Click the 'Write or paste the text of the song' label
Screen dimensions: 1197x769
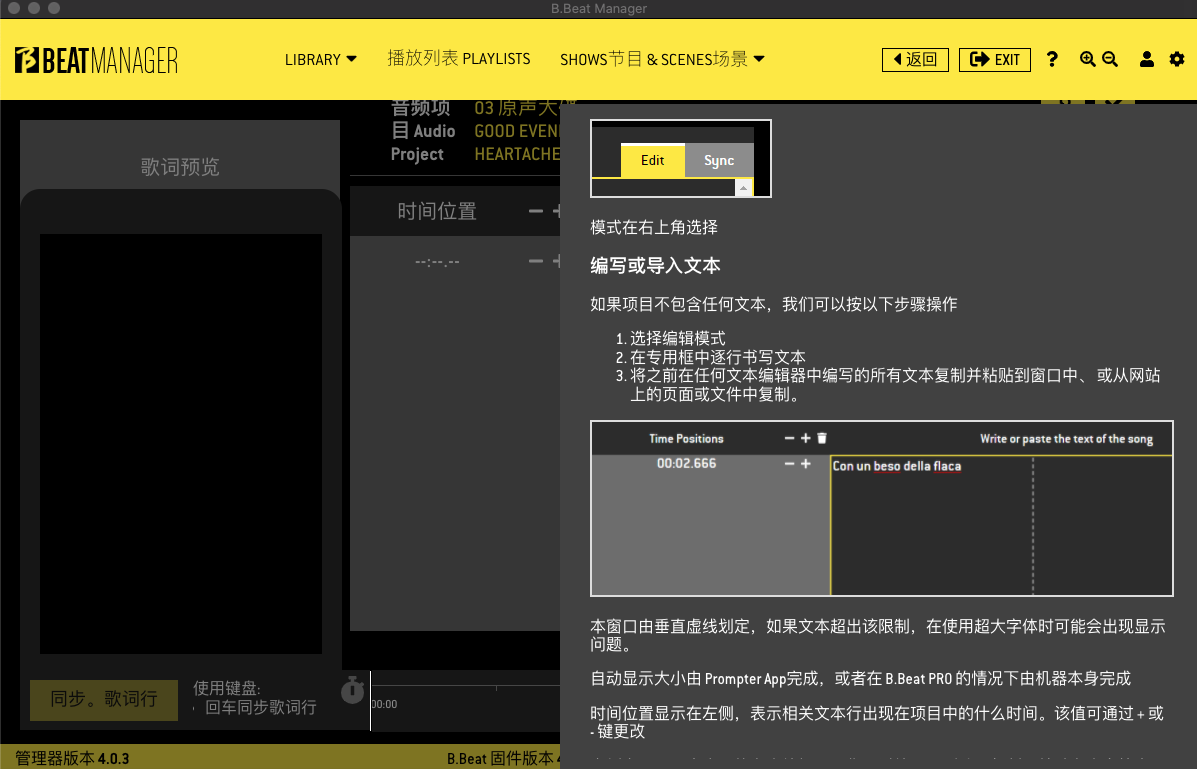1066,438
